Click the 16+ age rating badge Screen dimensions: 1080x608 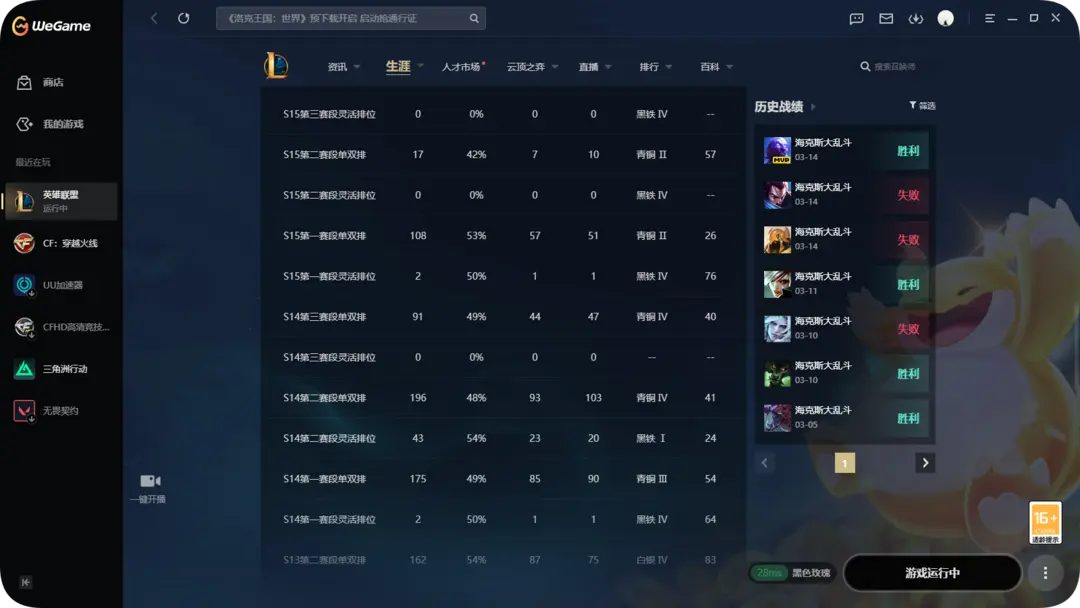tap(1045, 523)
